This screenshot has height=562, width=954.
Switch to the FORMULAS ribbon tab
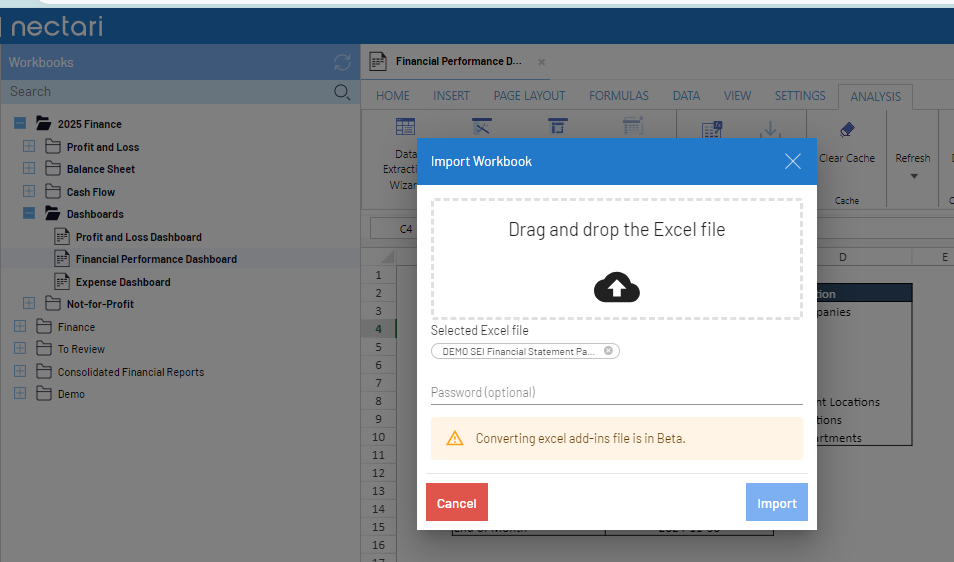(618, 96)
